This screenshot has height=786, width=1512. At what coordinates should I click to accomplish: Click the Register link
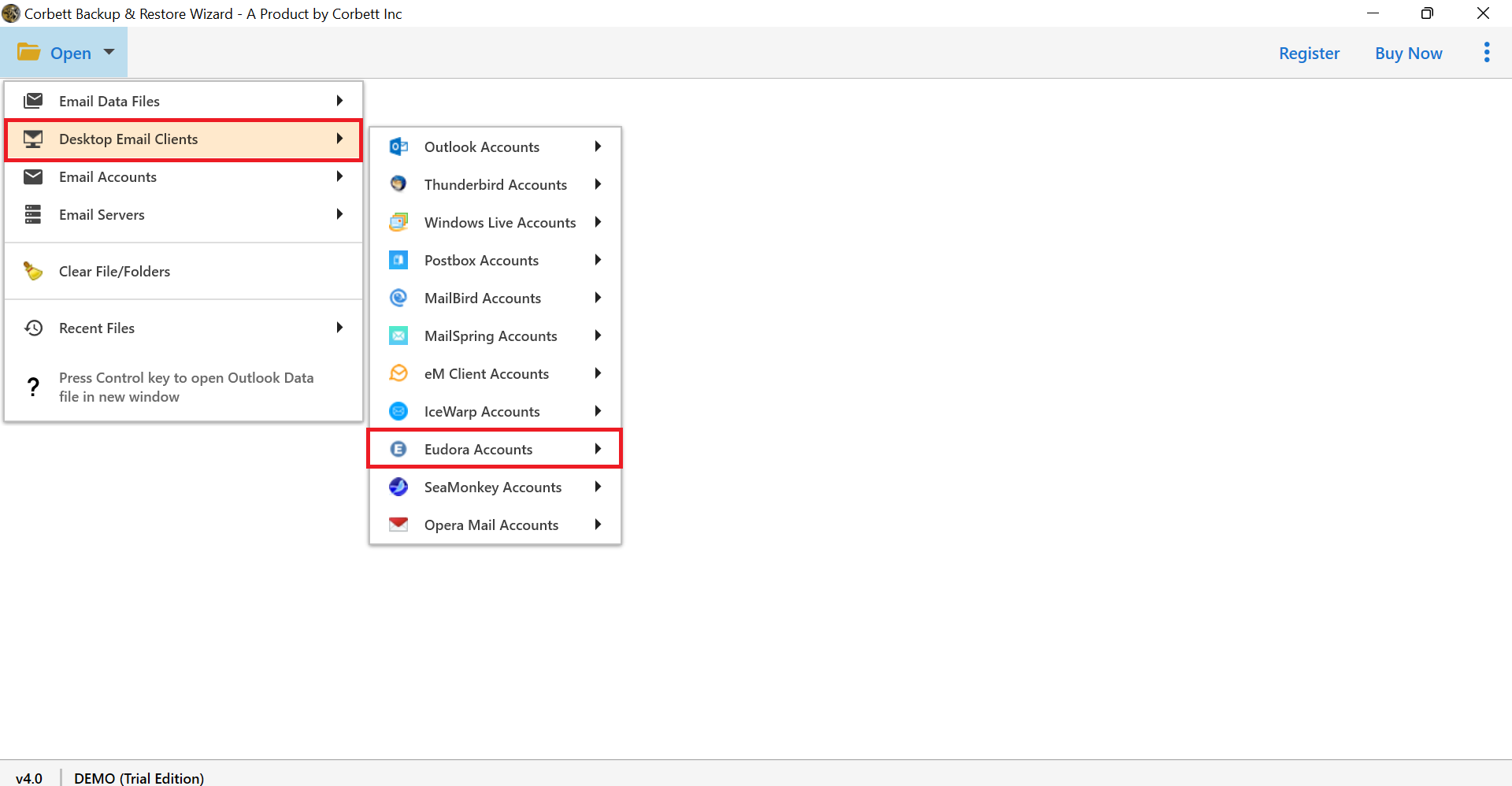coord(1309,53)
